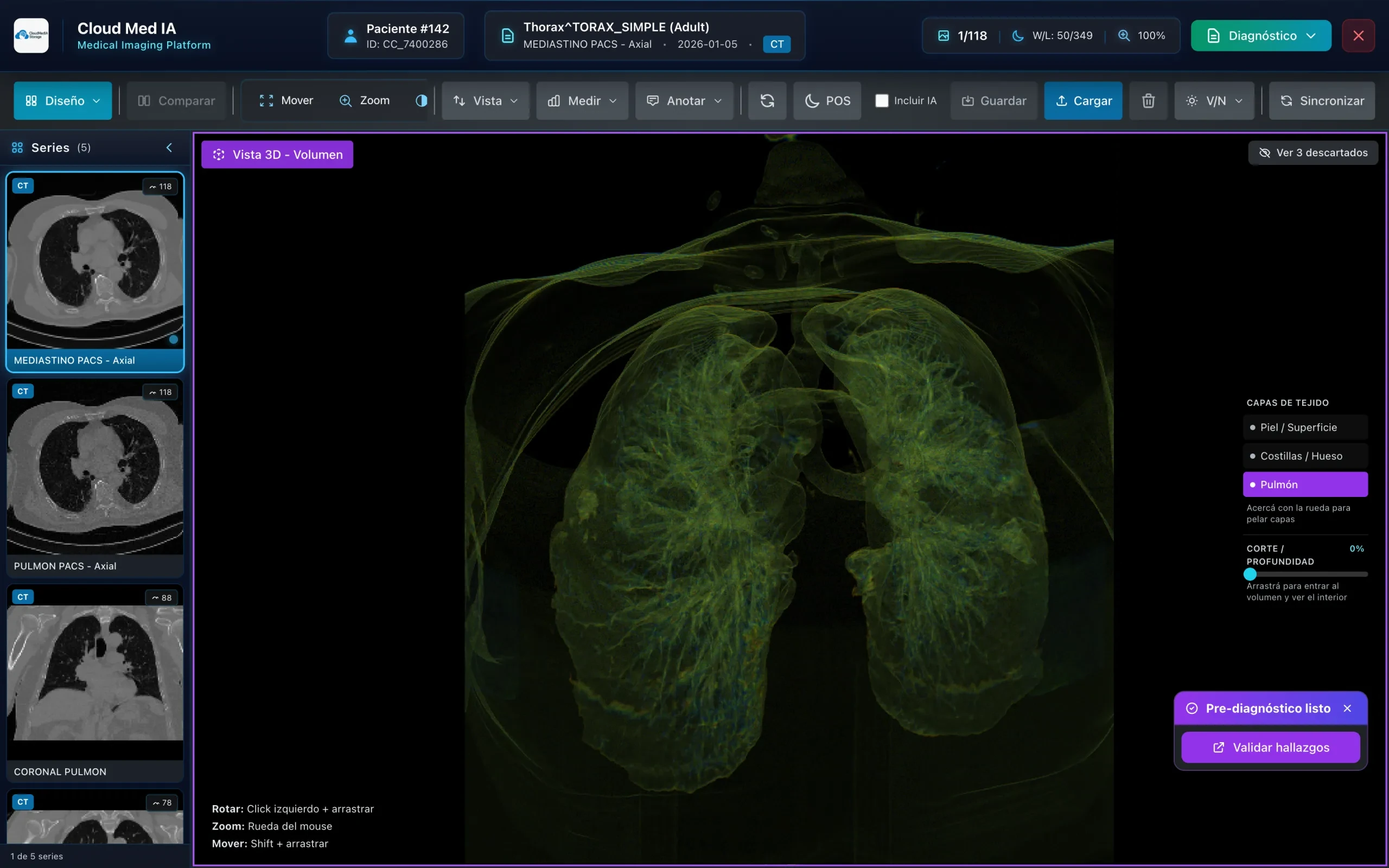Click the study document icon
1389x868 pixels.
[x=507, y=36]
